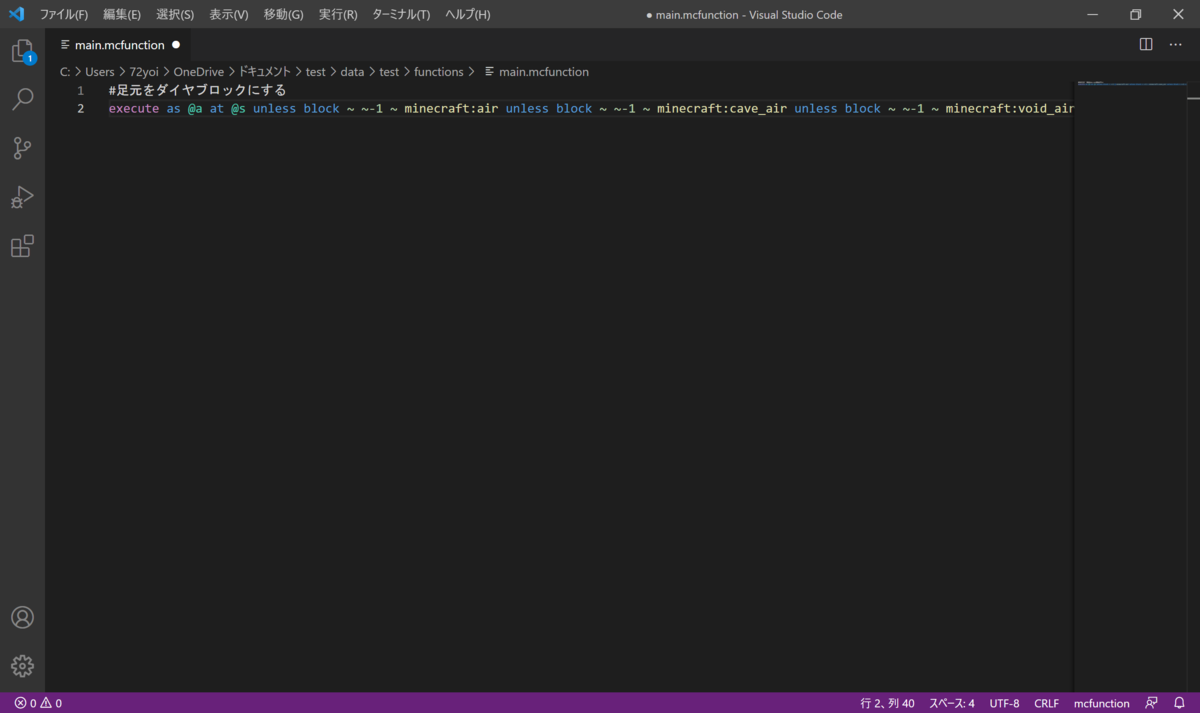
Task: Open the Extensions view icon
Action: tap(22, 246)
